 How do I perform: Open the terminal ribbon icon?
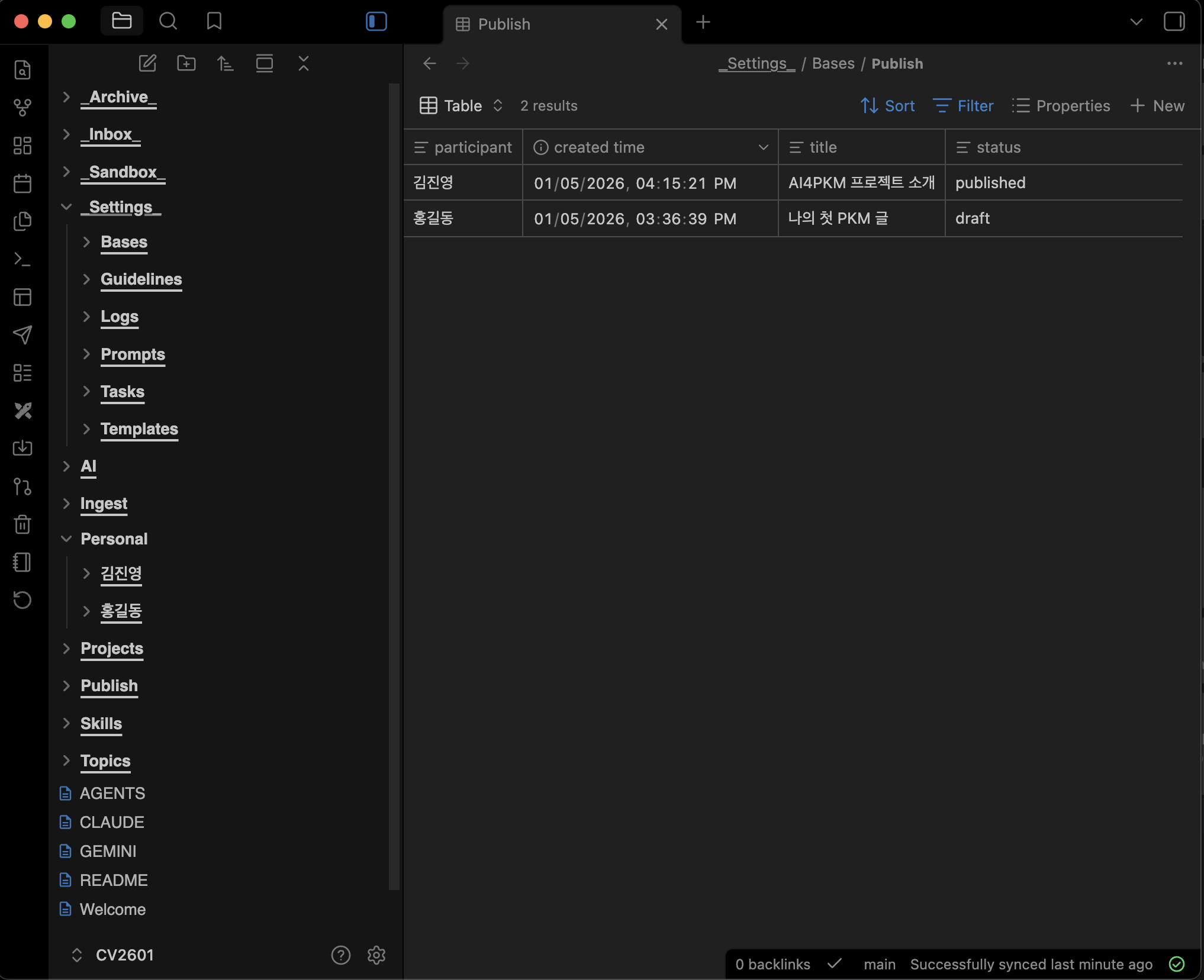[x=22, y=259]
